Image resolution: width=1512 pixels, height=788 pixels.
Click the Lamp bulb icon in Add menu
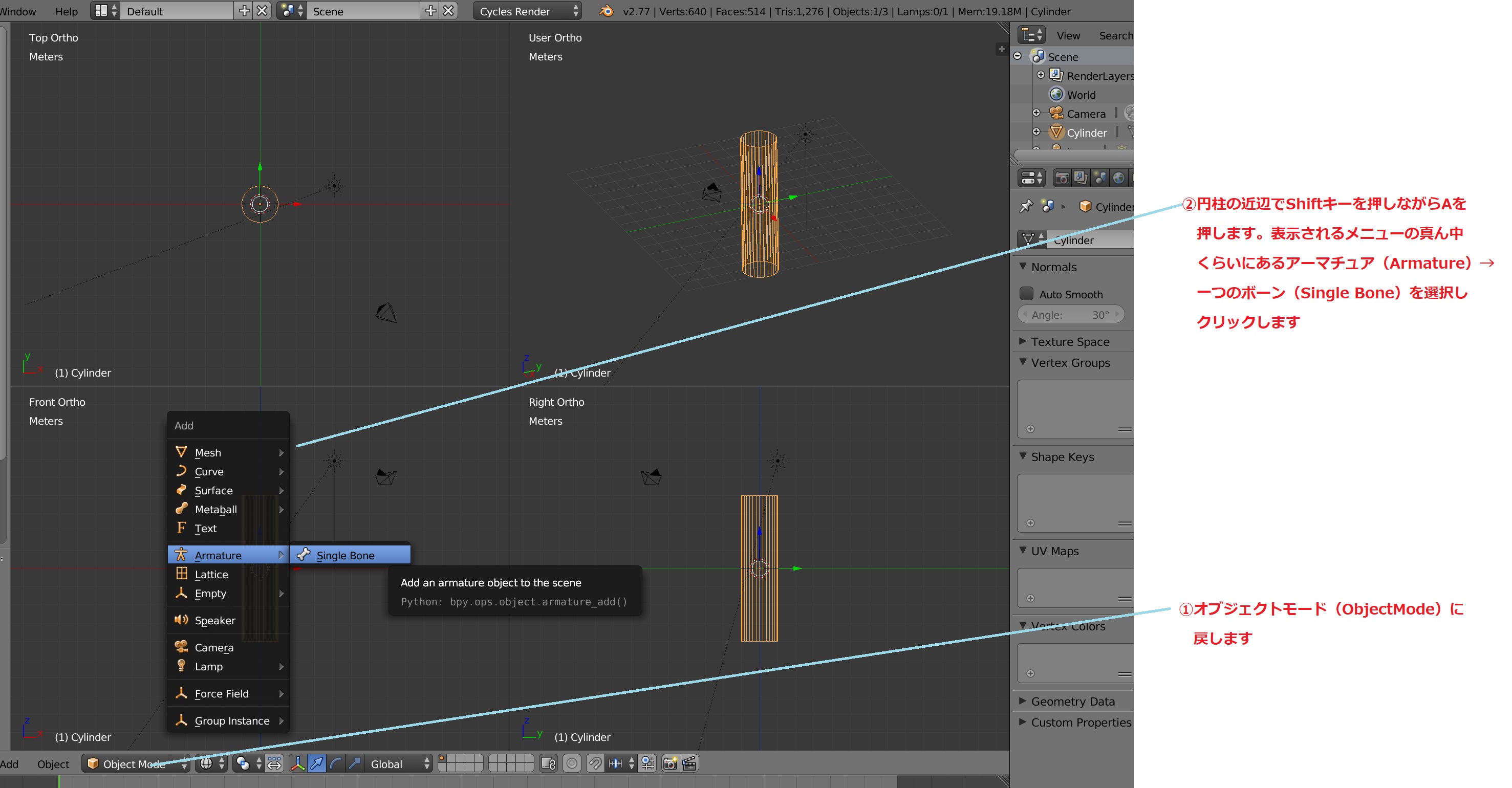(181, 665)
